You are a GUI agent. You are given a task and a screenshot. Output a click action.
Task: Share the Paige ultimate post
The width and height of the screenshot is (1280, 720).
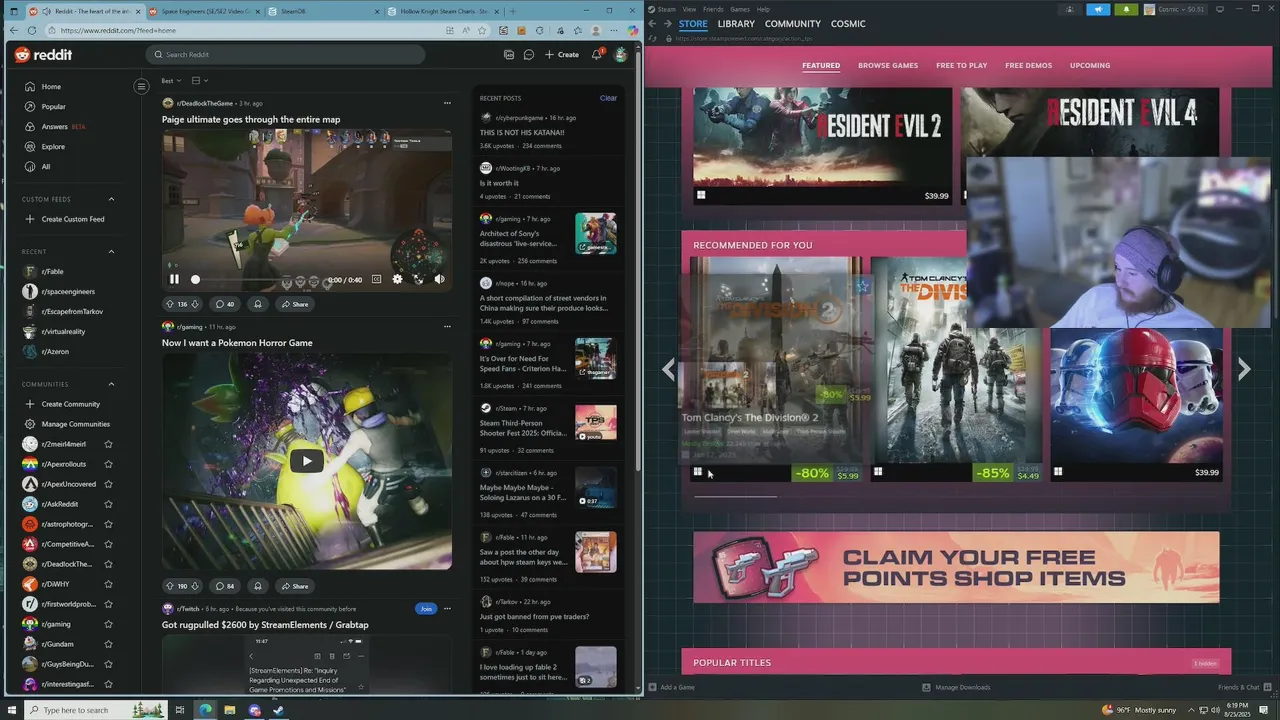pos(294,304)
